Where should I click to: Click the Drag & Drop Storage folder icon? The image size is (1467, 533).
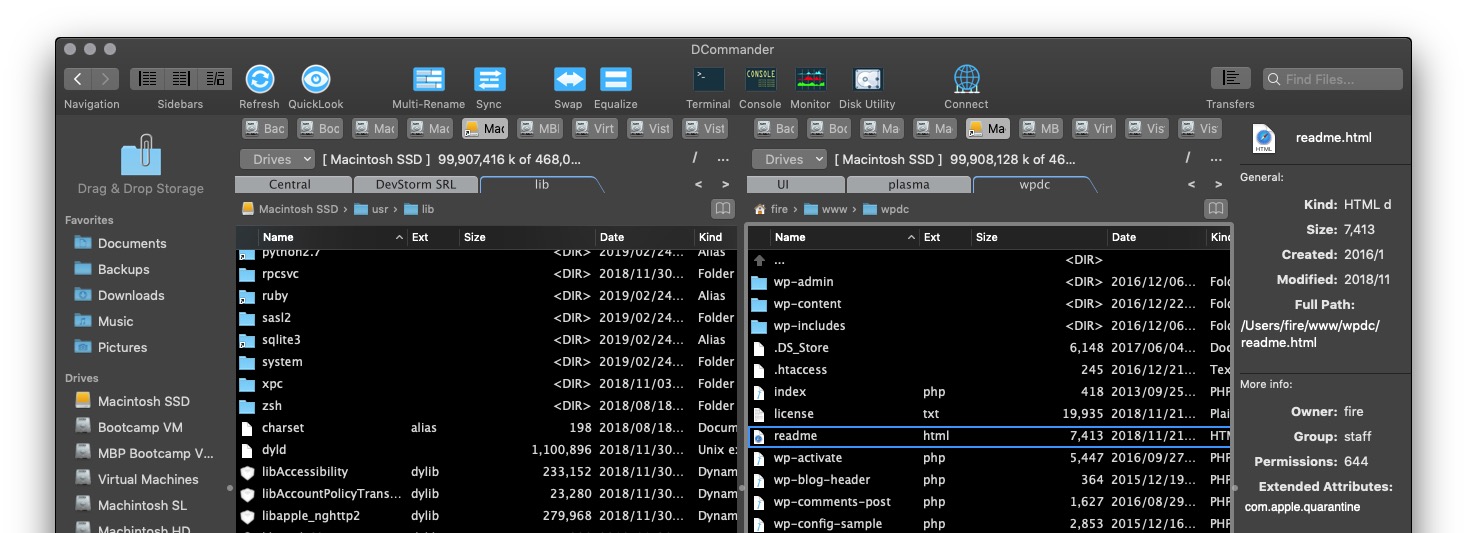click(140, 155)
